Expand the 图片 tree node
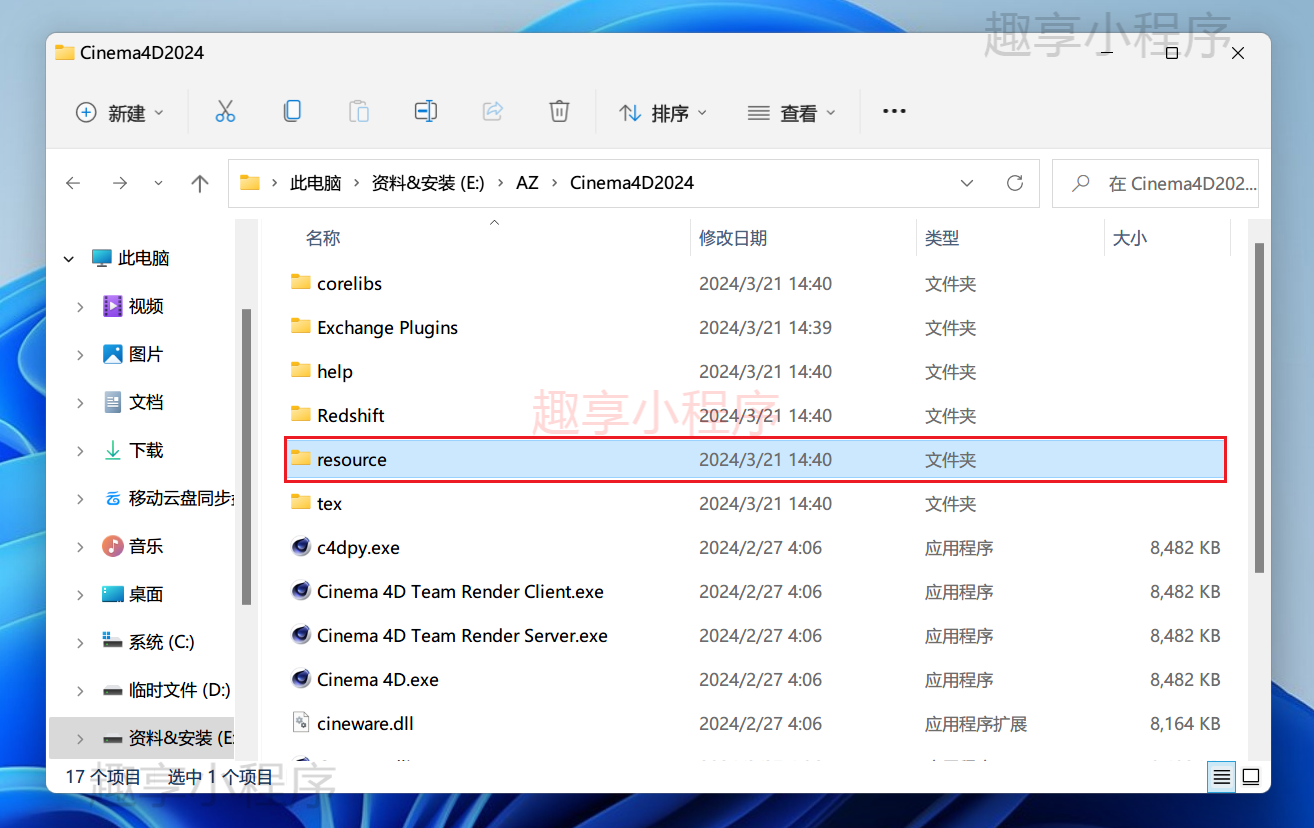Screen dimensions: 1314x828 coord(80,355)
